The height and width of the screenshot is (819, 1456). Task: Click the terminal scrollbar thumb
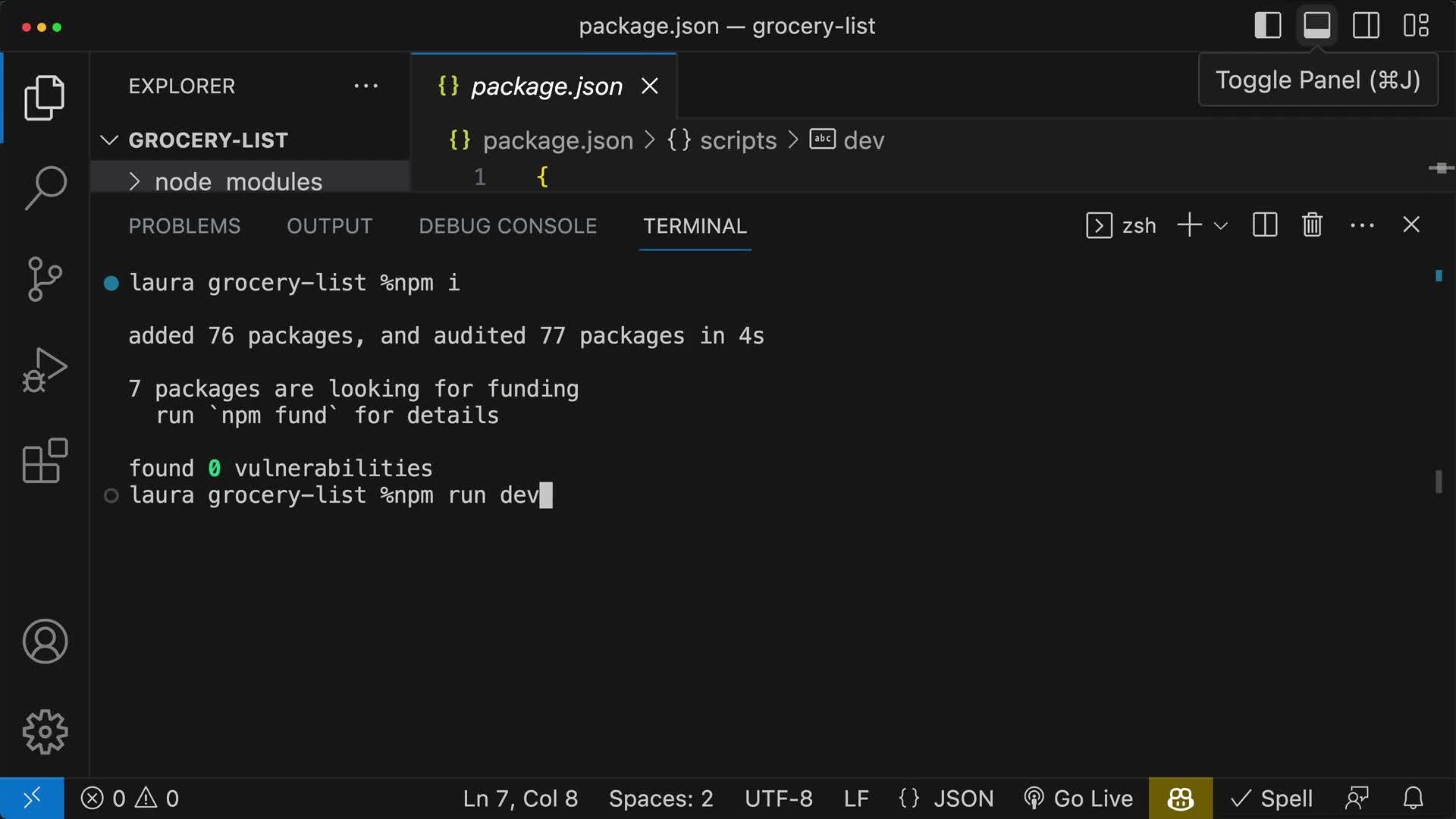[x=1438, y=482]
